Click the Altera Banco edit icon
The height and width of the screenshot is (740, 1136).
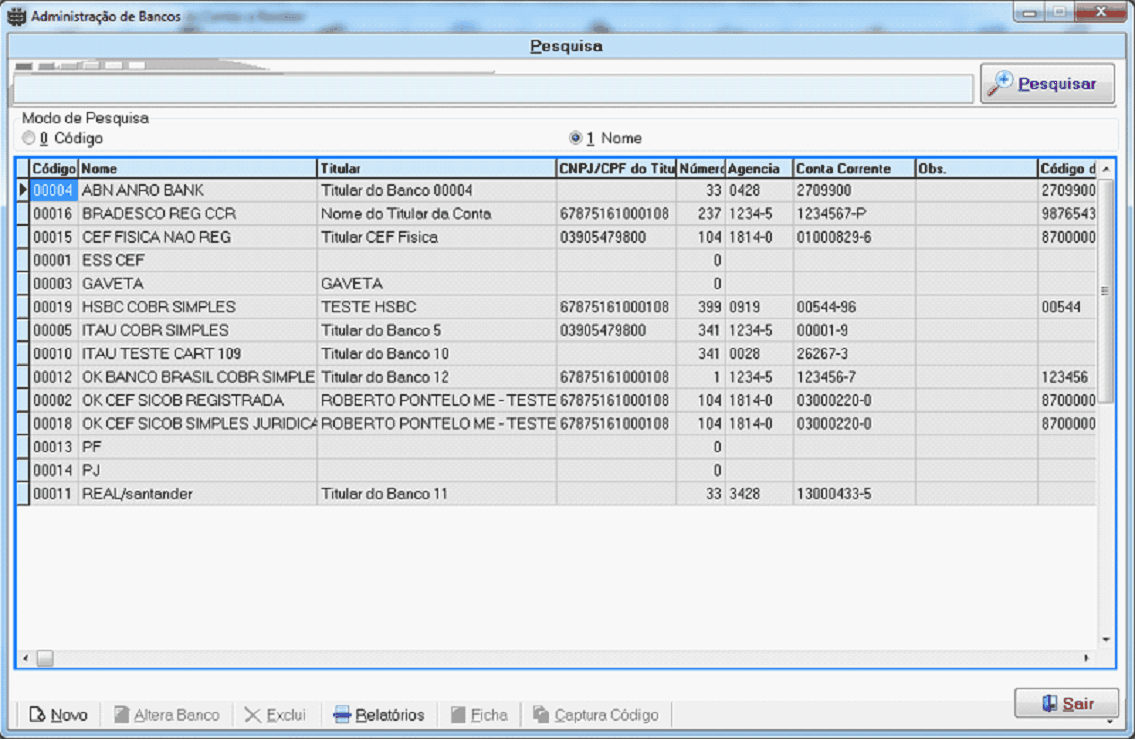(122, 715)
